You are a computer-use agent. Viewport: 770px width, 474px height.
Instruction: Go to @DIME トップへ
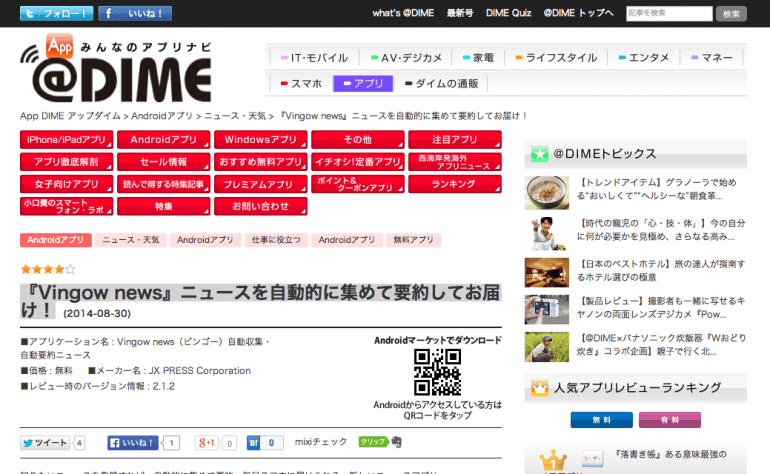pos(578,13)
